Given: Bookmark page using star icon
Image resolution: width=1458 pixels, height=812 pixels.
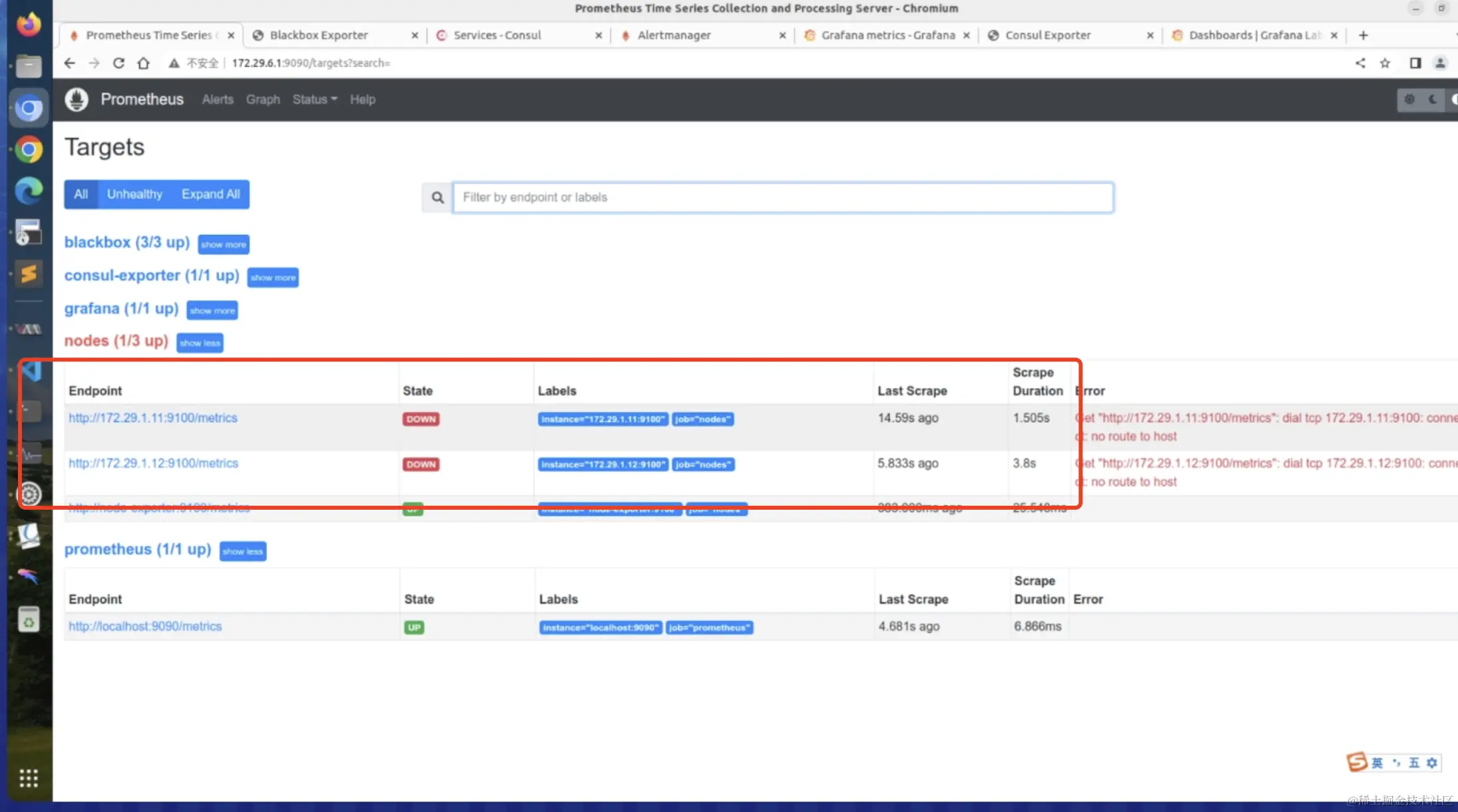Looking at the screenshot, I should click(x=1385, y=63).
